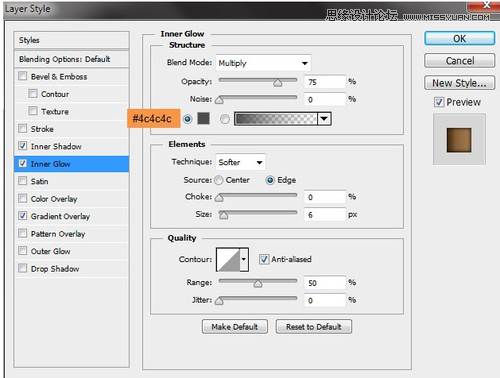Enable the Stroke effect checkbox
The width and height of the screenshot is (500, 378).
click(x=23, y=128)
